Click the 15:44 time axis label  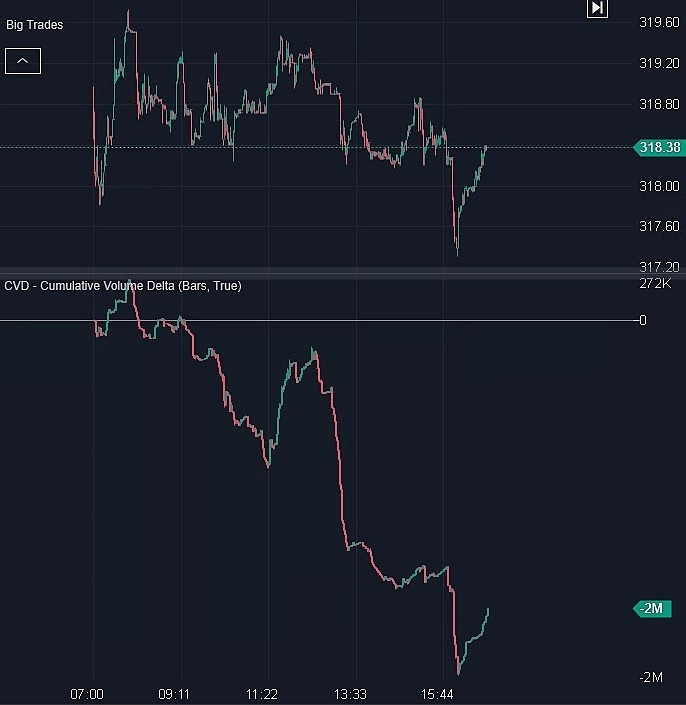(x=438, y=694)
